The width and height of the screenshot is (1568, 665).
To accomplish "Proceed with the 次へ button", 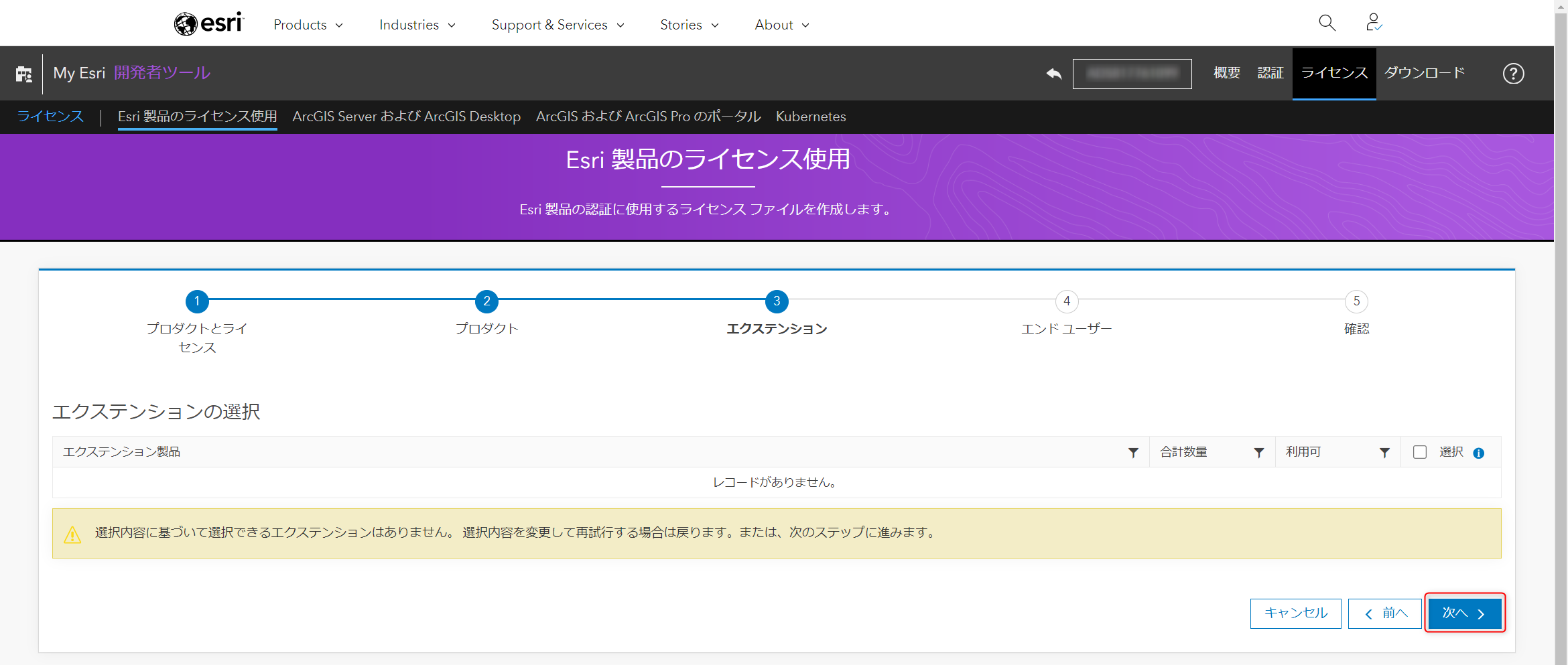I will 1465,613.
